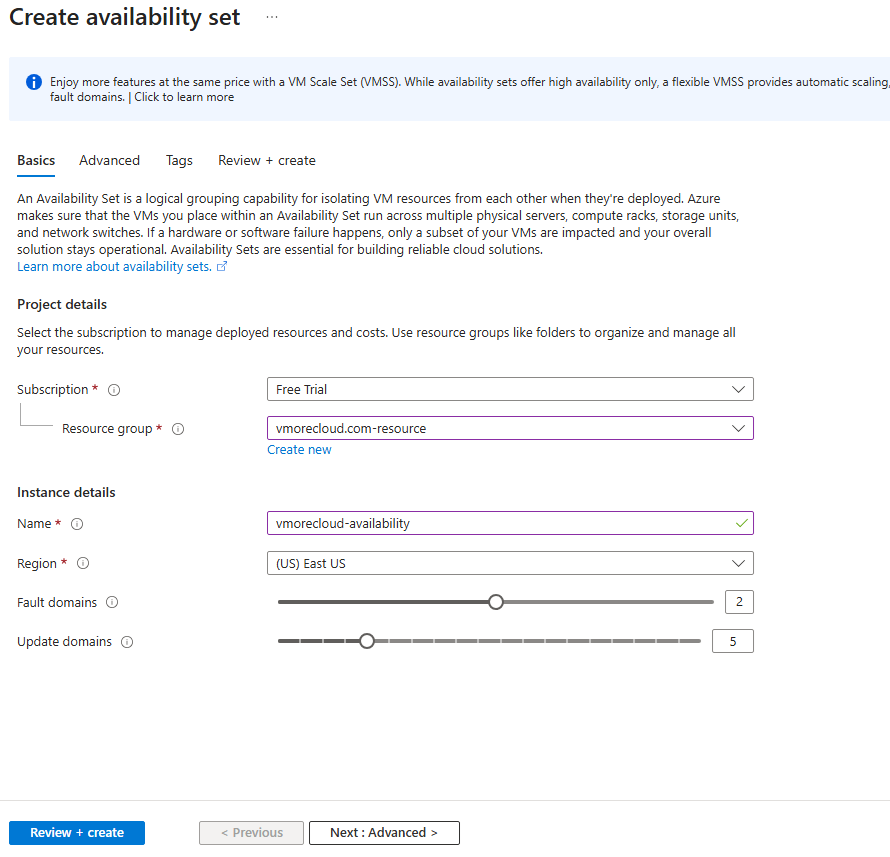Click the Name input field
Viewport: 890px width, 857px height.
pyautogui.click(x=500, y=523)
